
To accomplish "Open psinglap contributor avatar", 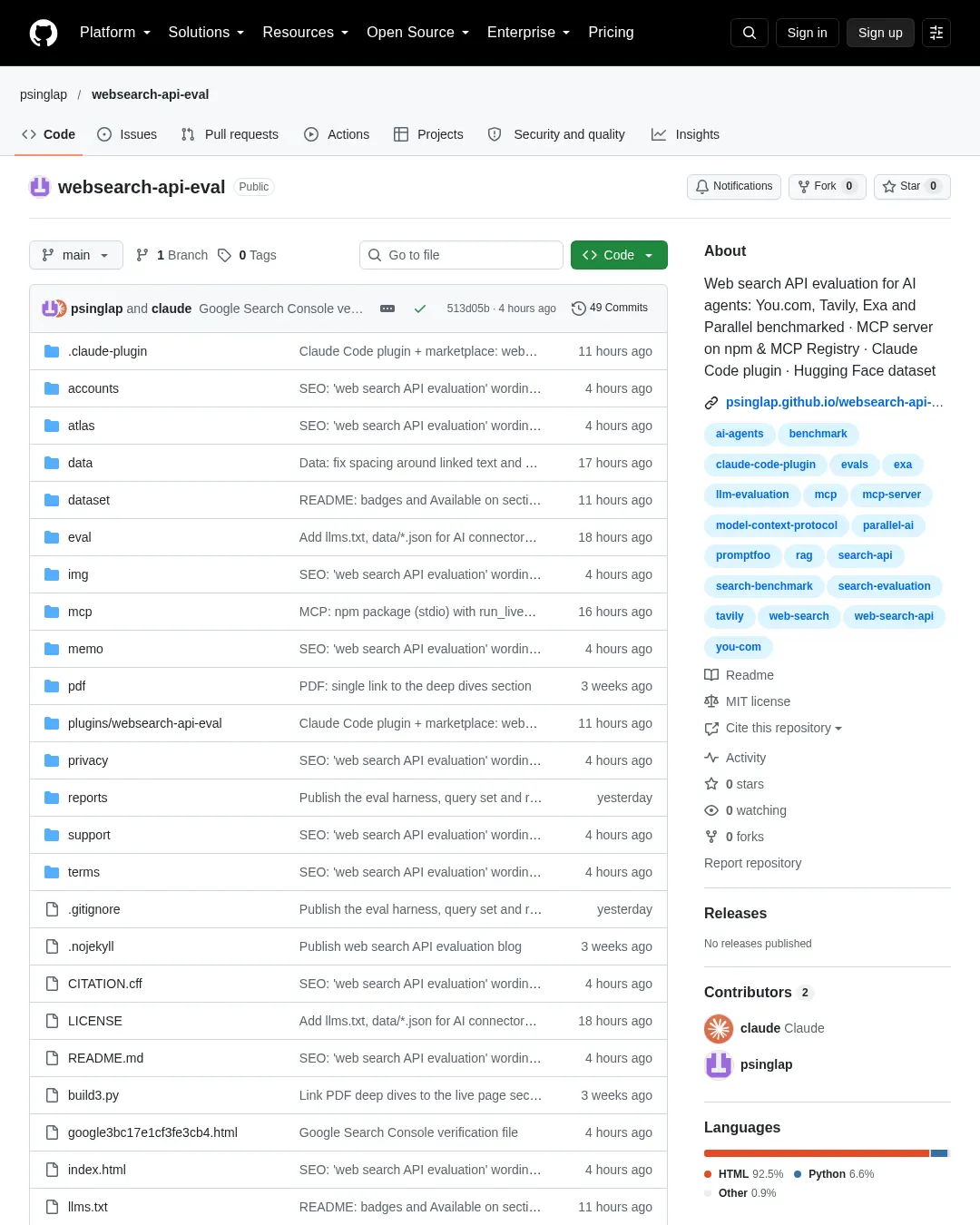I will (x=719, y=1064).
